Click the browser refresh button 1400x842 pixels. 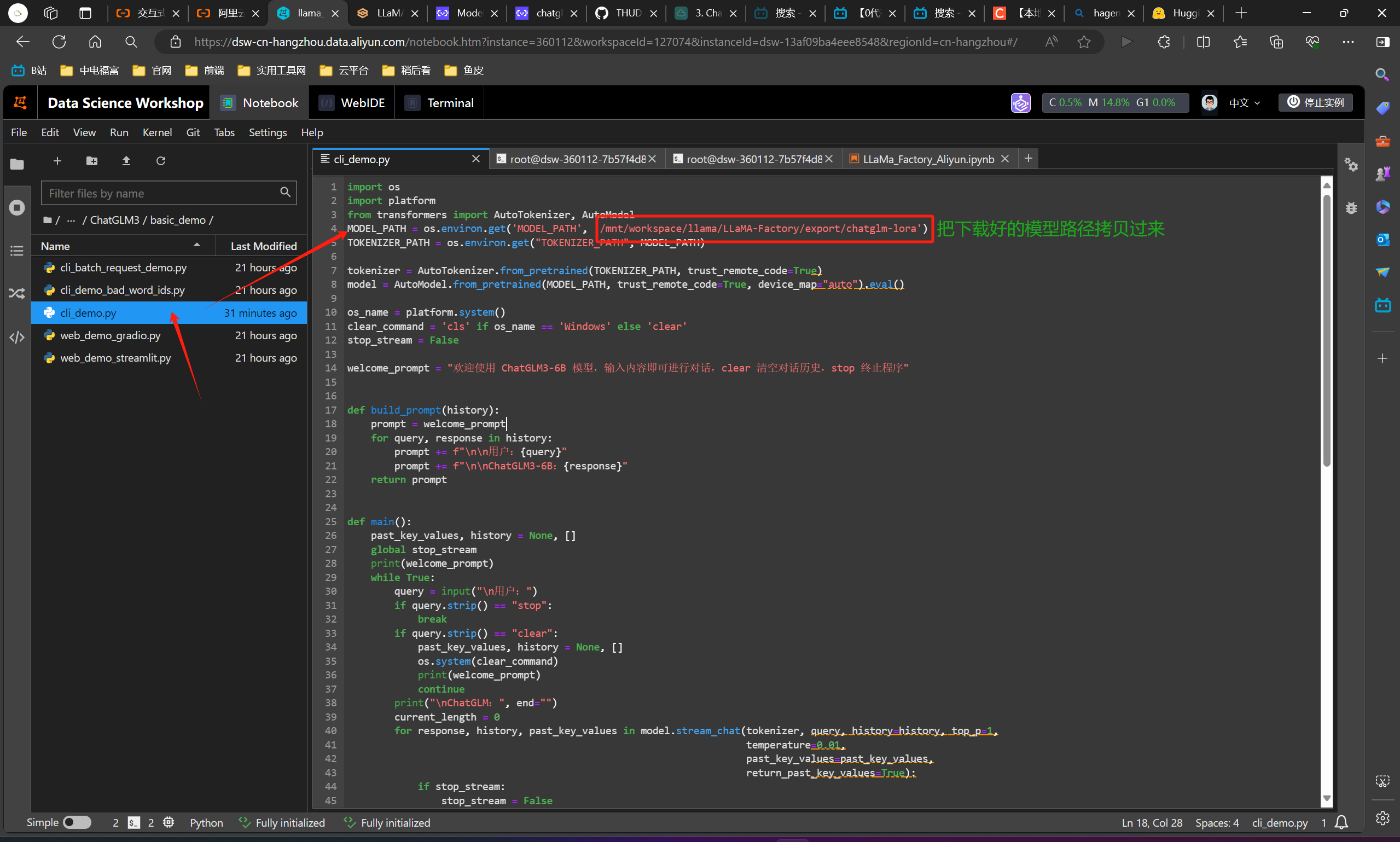59,42
